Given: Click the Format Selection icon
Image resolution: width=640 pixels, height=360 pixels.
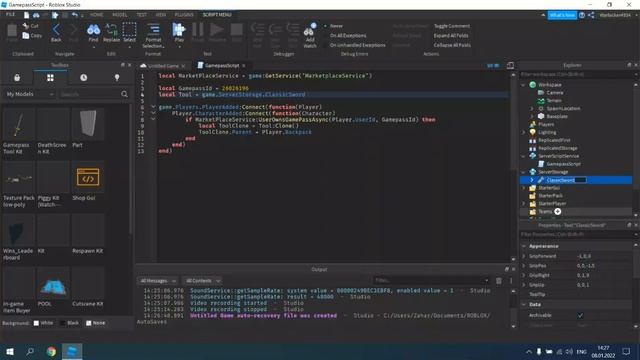Looking at the screenshot, I should pos(153,29).
